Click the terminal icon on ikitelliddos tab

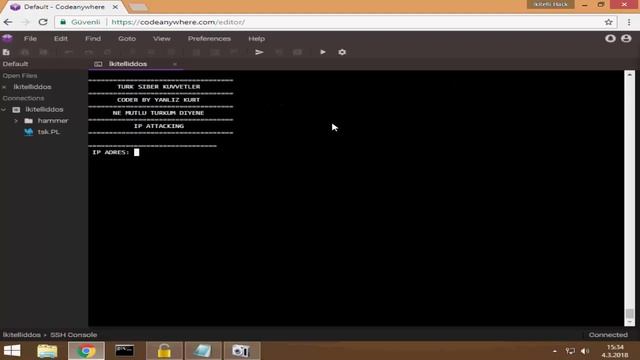pyautogui.click(x=98, y=64)
